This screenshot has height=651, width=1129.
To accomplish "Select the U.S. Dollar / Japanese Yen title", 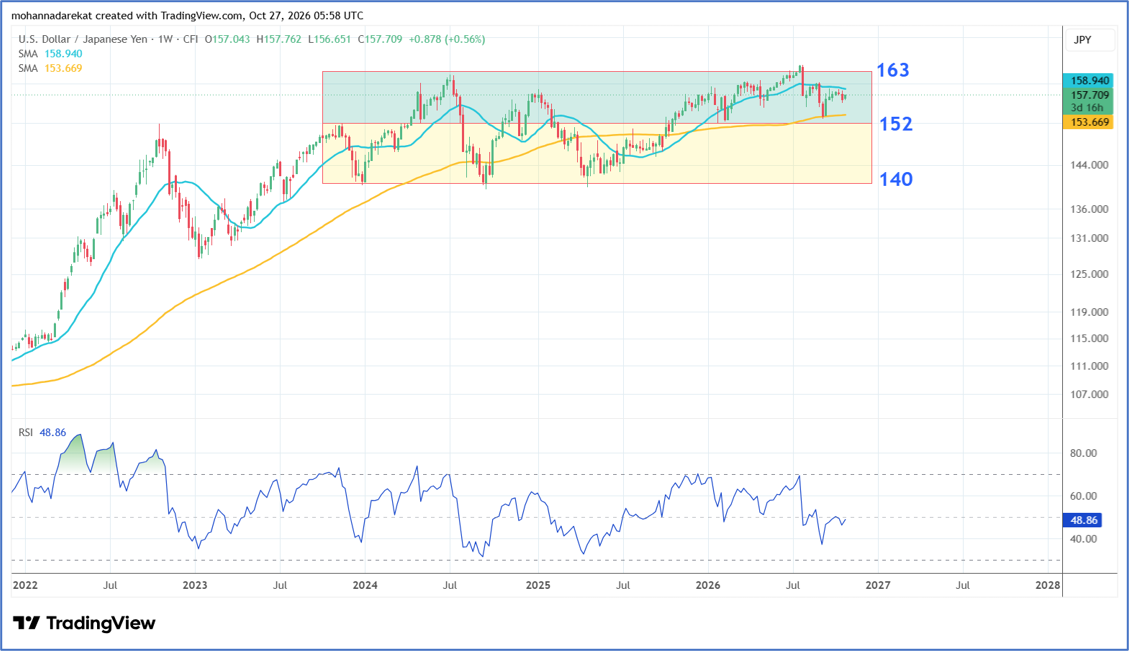I will point(83,39).
